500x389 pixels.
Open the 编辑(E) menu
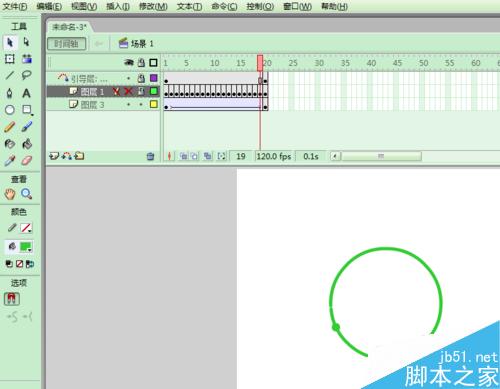[49, 6]
